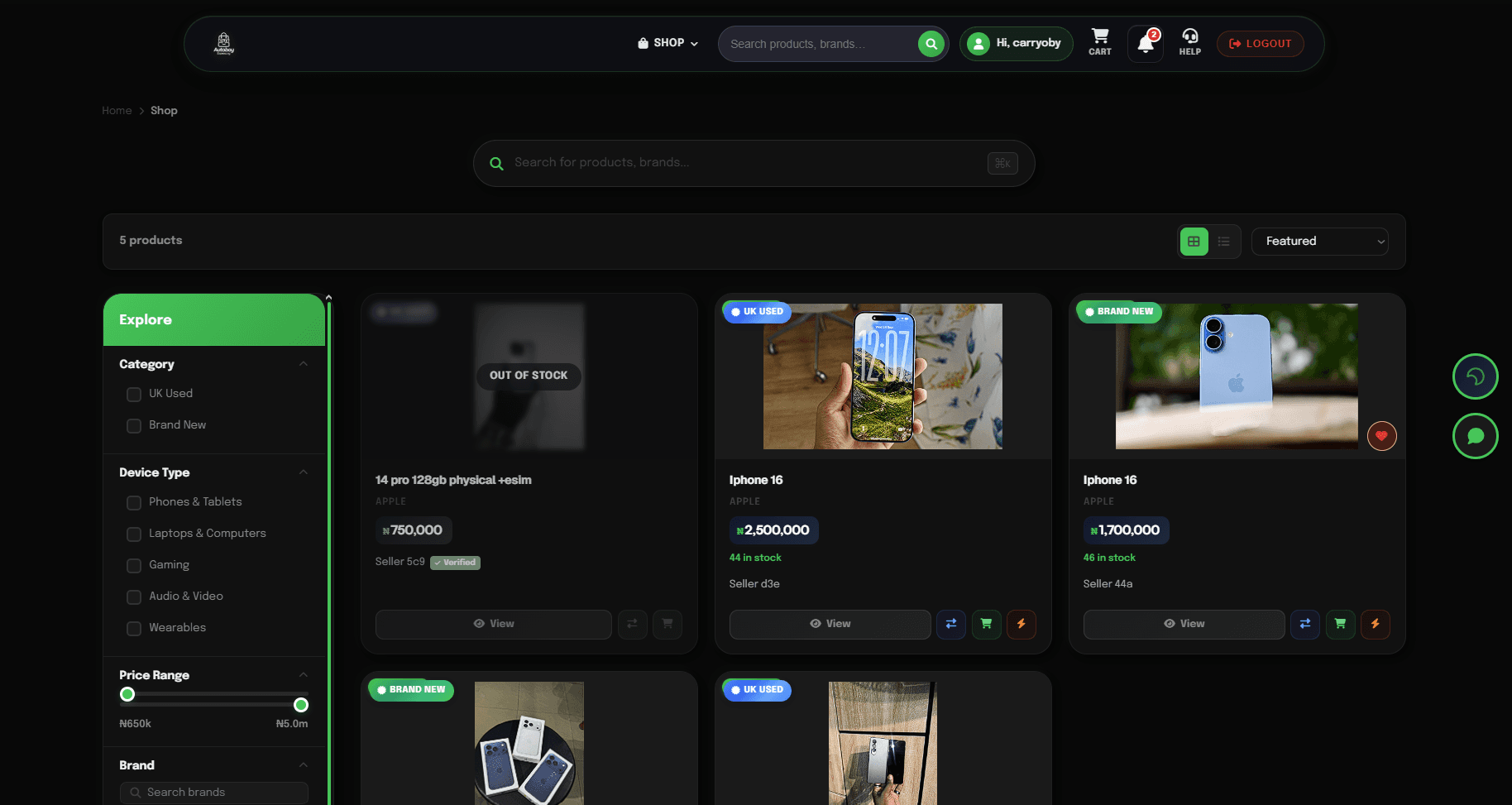Image resolution: width=1512 pixels, height=805 pixels.
Task: Add Iphone 16 ₦1,700,000 to wishlist heart
Action: click(1382, 436)
